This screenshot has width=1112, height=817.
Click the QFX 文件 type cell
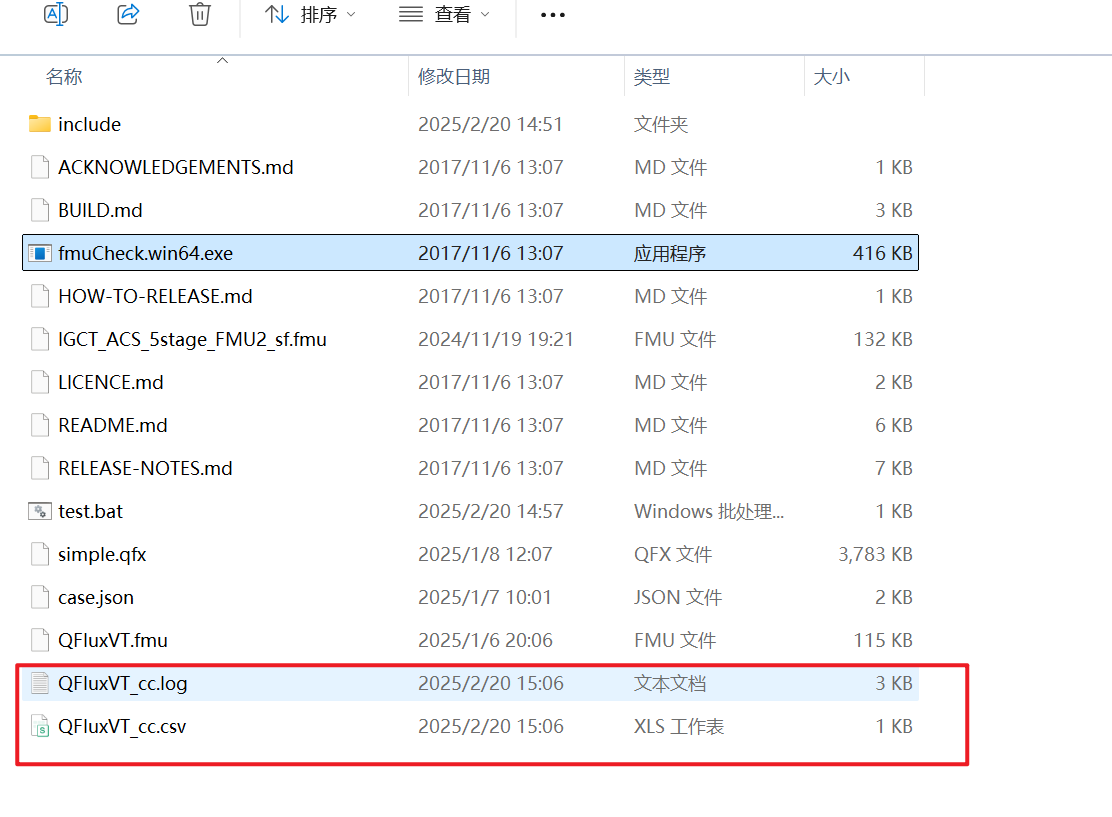click(672, 555)
